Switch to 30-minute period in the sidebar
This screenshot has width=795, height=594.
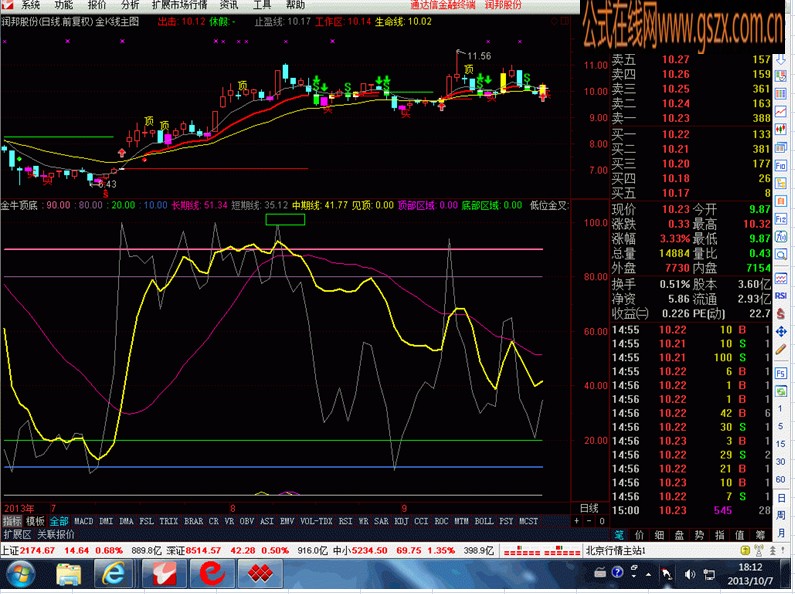click(x=781, y=462)
